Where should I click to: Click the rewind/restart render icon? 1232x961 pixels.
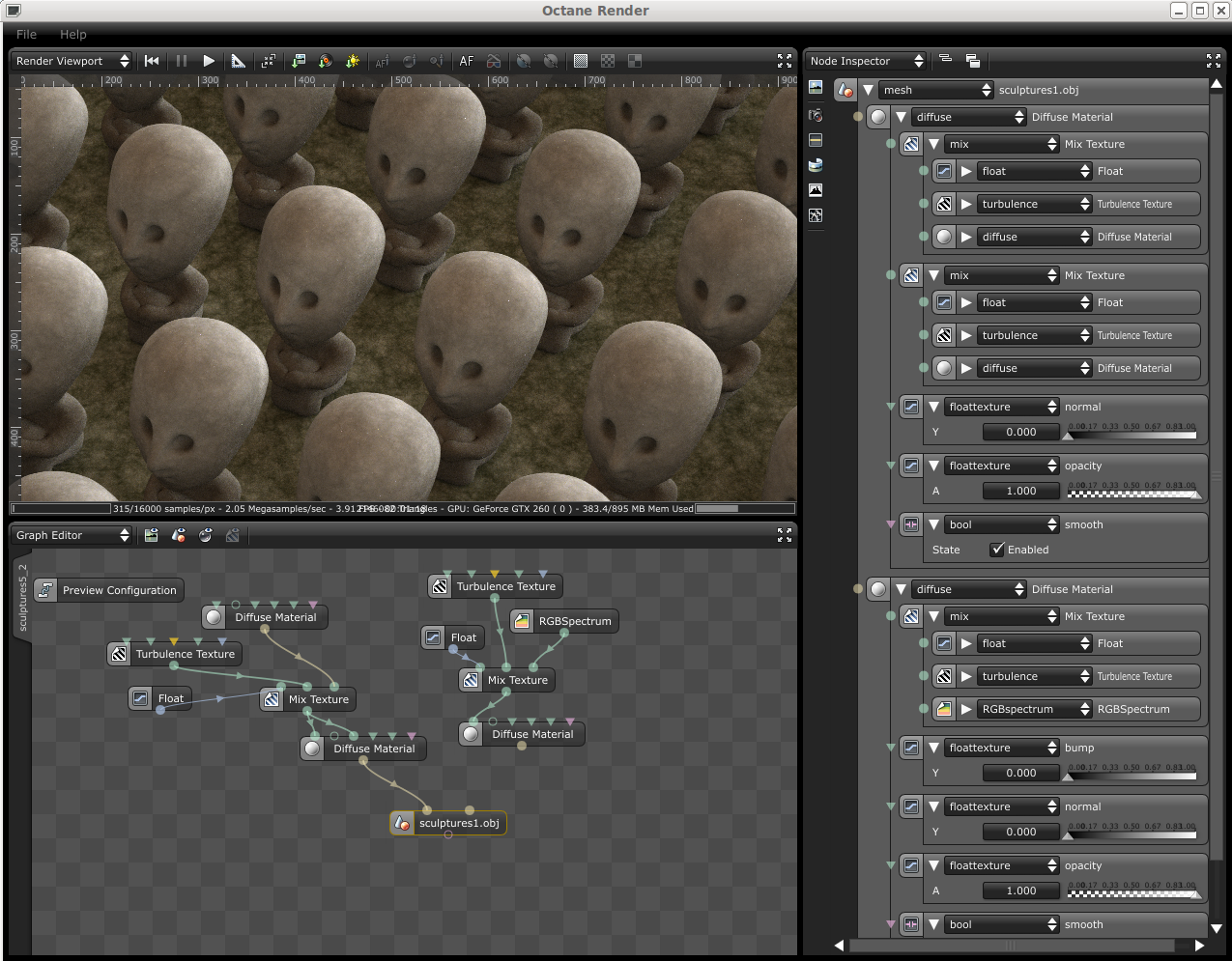pos(152,61)
